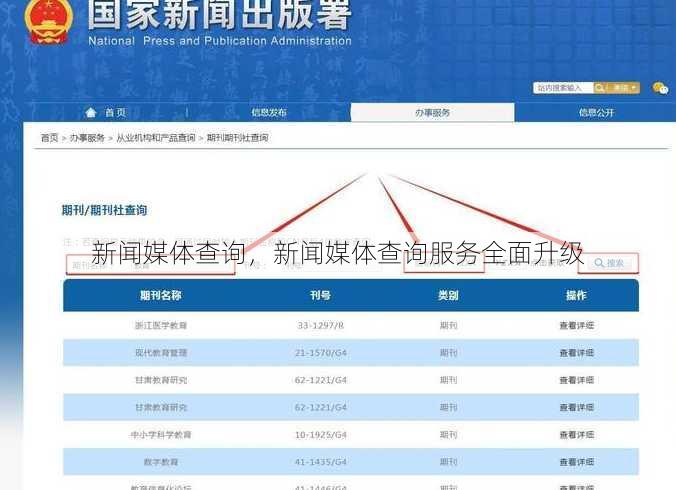
Task: Select the 中小学科学教育 journal name cell
Action: point(161,435)
